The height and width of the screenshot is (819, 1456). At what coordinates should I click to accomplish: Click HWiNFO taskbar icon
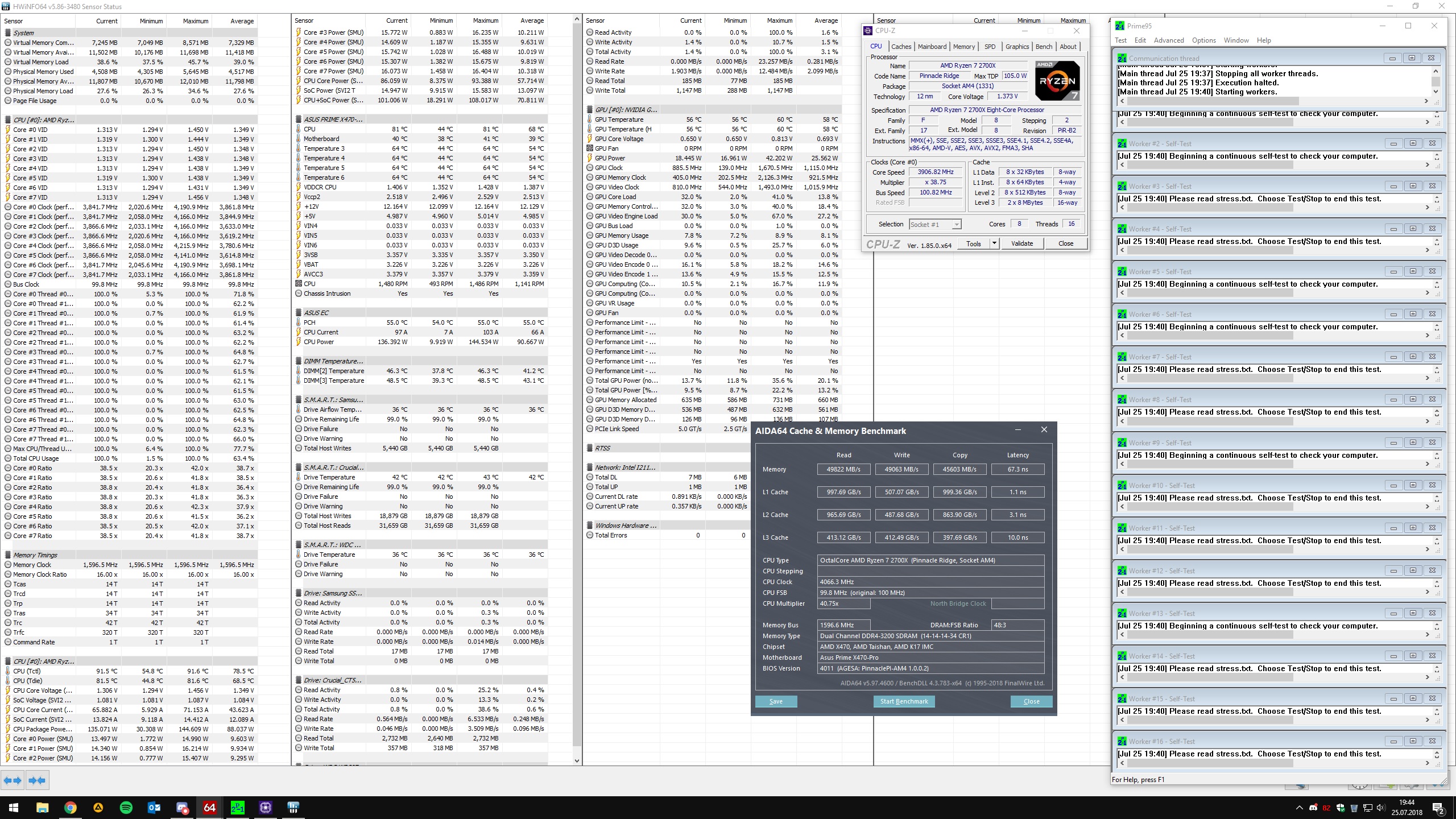(293, 808)
